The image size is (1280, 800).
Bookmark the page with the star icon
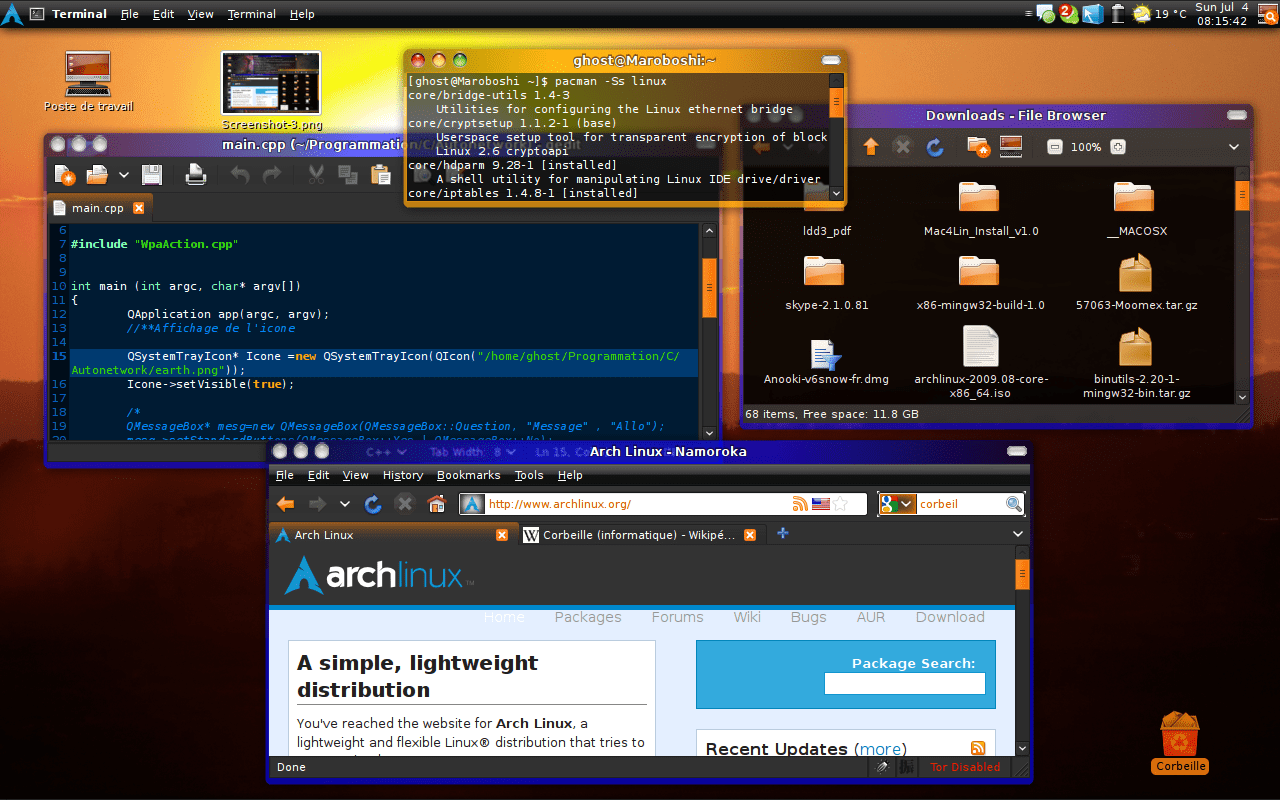pos(841,504)
